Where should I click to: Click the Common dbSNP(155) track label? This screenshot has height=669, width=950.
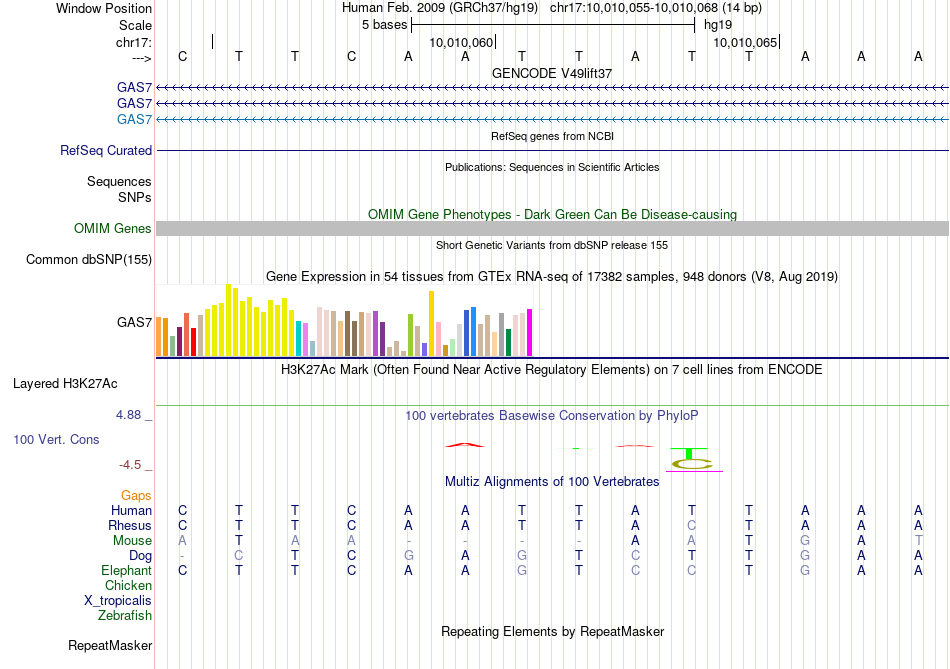coord(88,259)
